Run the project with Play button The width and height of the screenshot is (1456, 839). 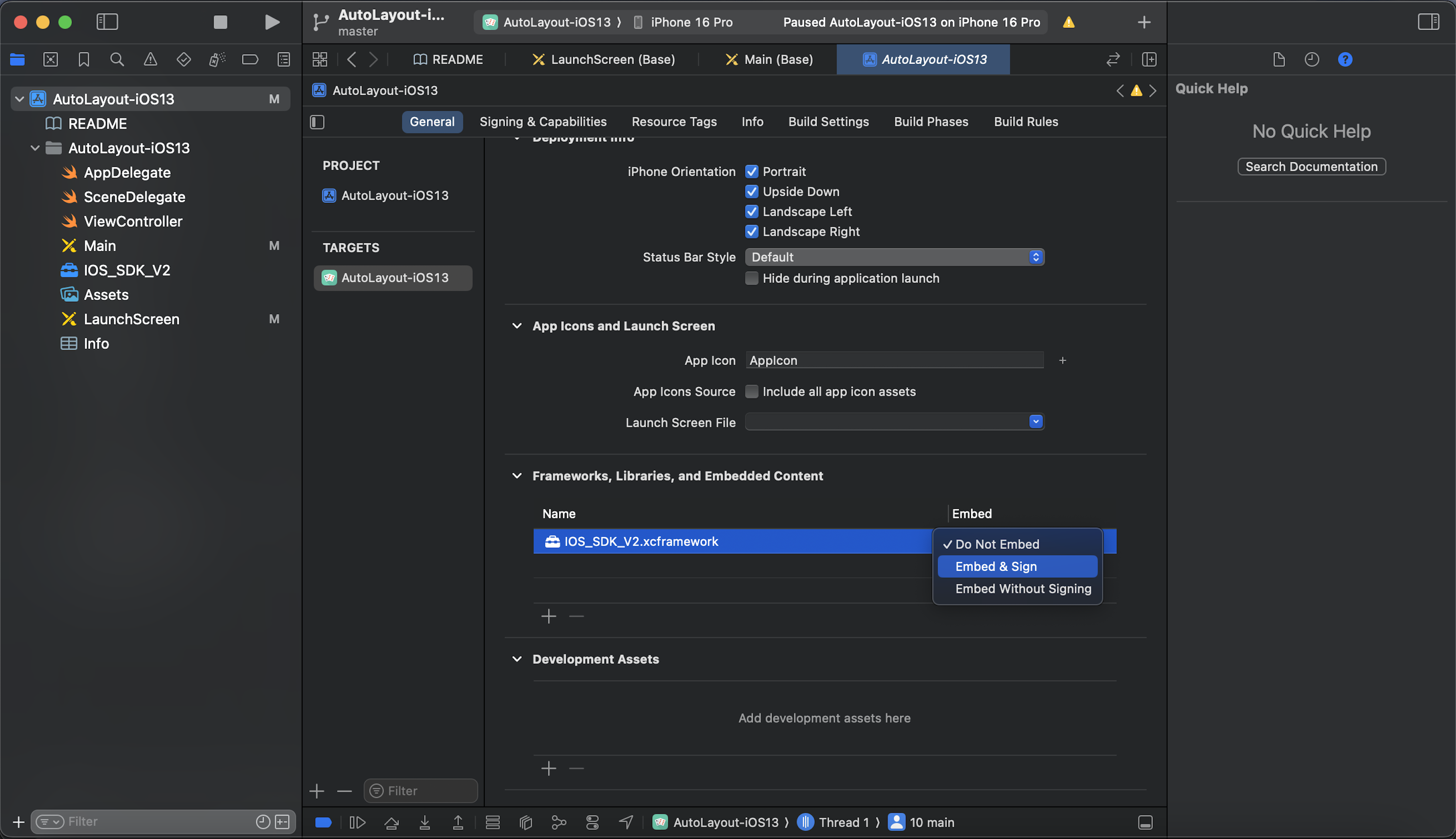pos(272,22)
